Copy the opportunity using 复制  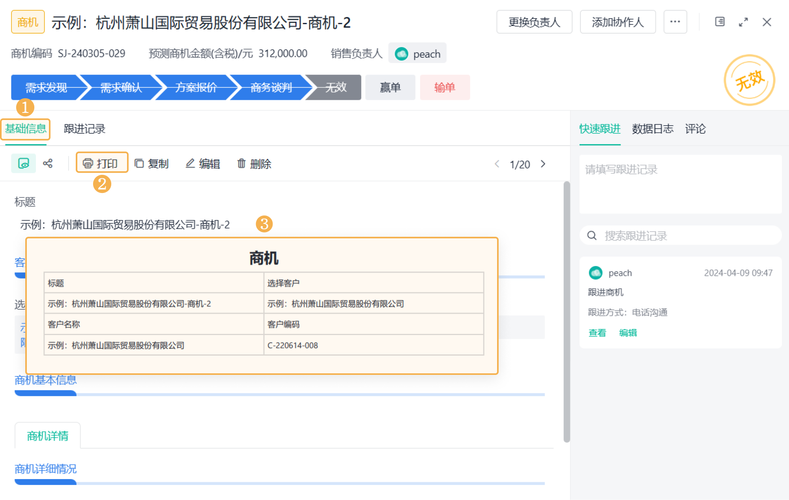click(152, 163)
